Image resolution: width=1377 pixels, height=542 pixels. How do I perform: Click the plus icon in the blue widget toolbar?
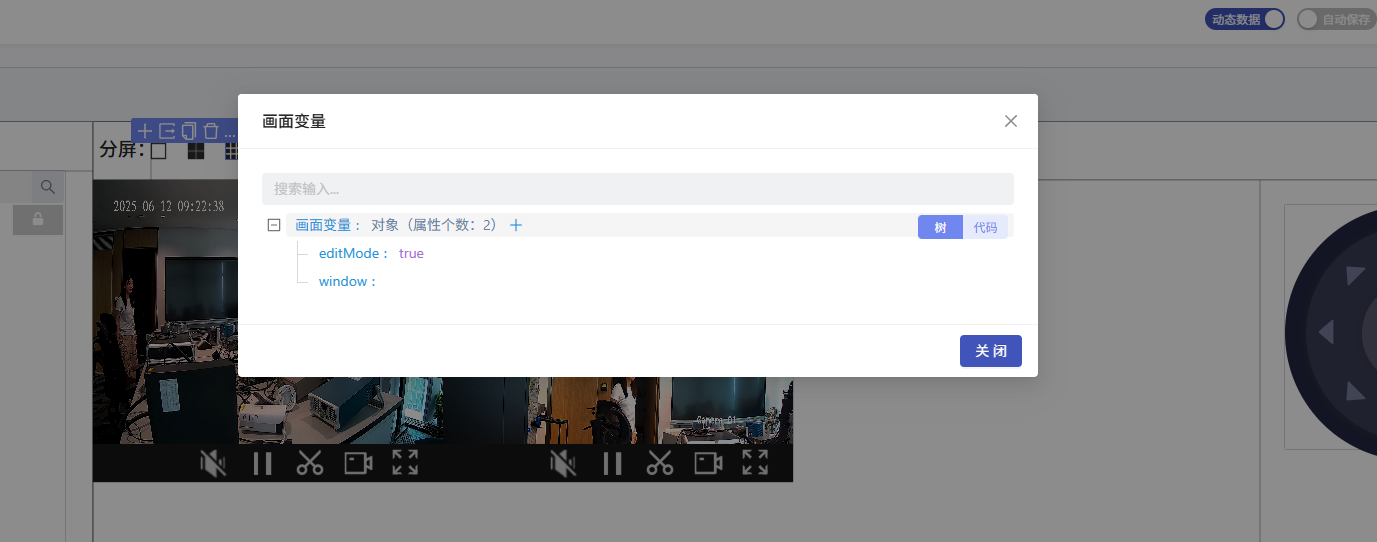click(x=144, y=131)
